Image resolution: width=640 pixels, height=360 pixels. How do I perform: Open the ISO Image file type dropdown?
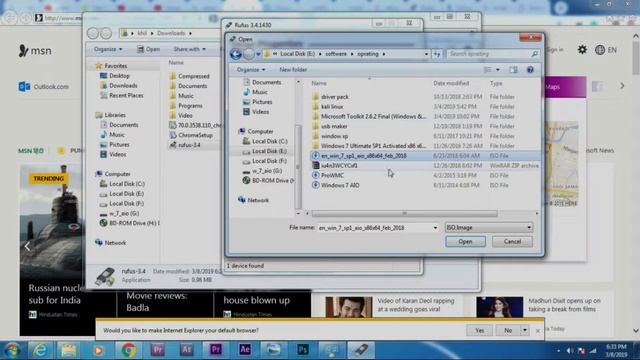click(x=489, y=227)
